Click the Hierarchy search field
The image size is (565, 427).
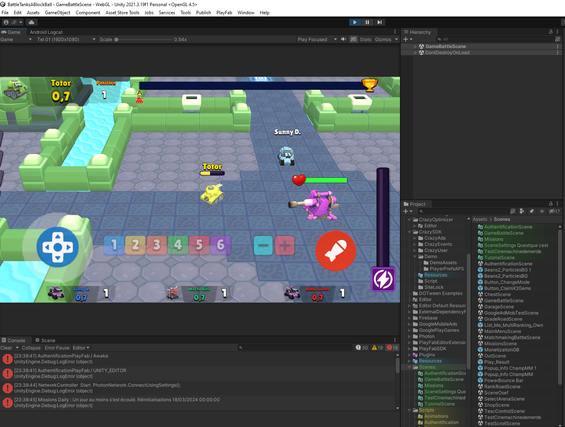[x=494, y=39]
